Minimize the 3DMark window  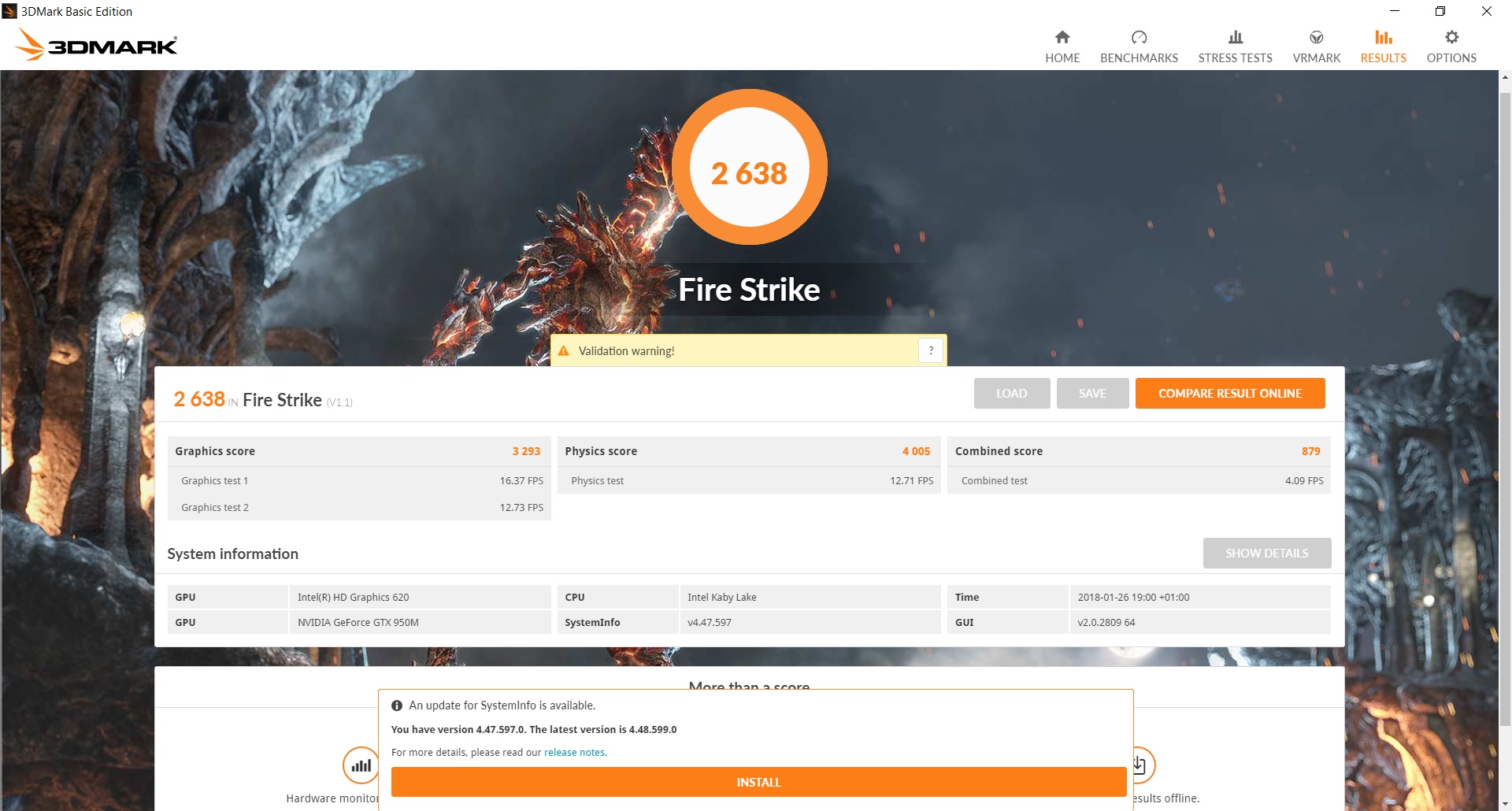click(x=1395, y=11)
